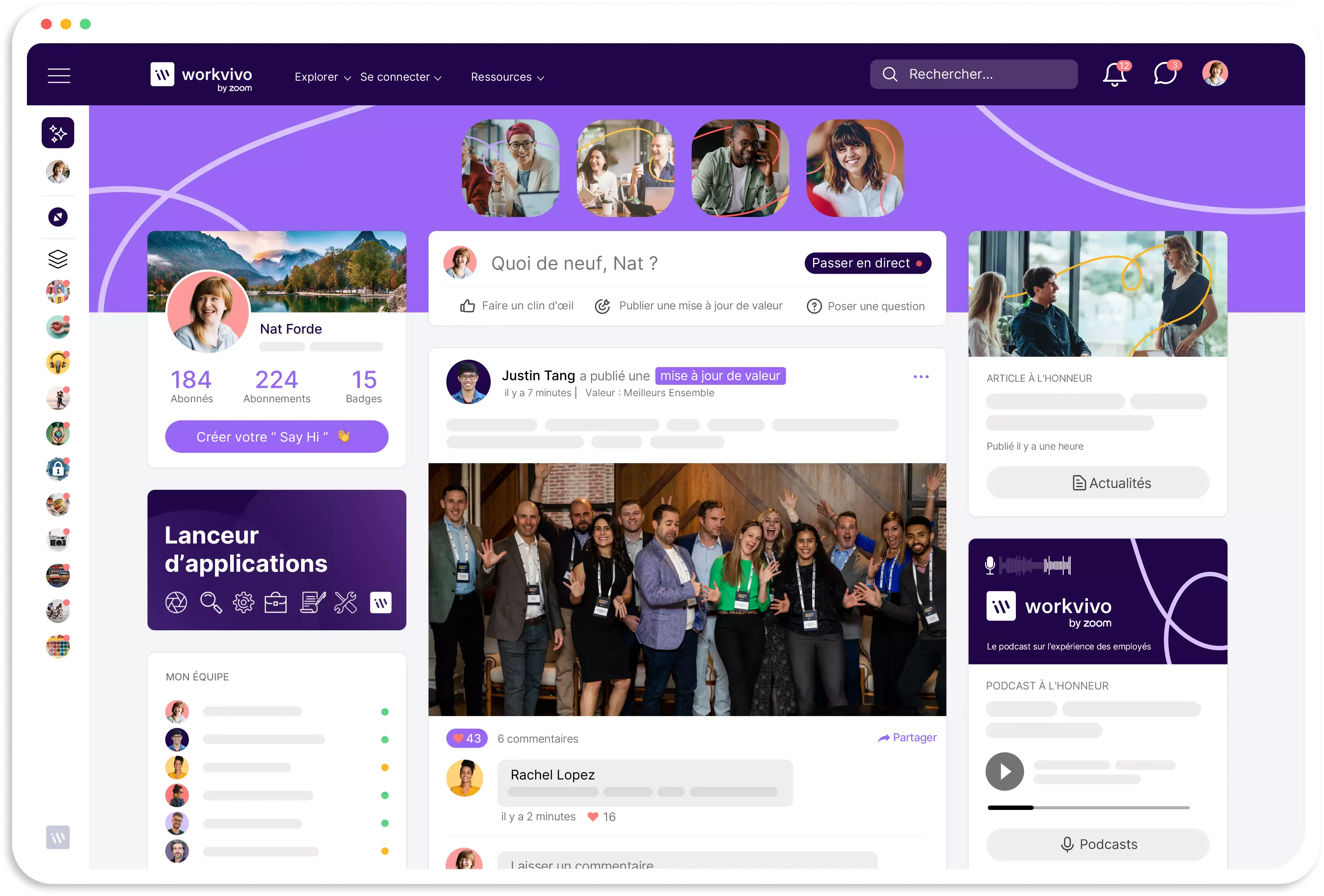Click the stacked layers sidebar icon
Screen dimensions: 1324x896
[x=58, y=259]
